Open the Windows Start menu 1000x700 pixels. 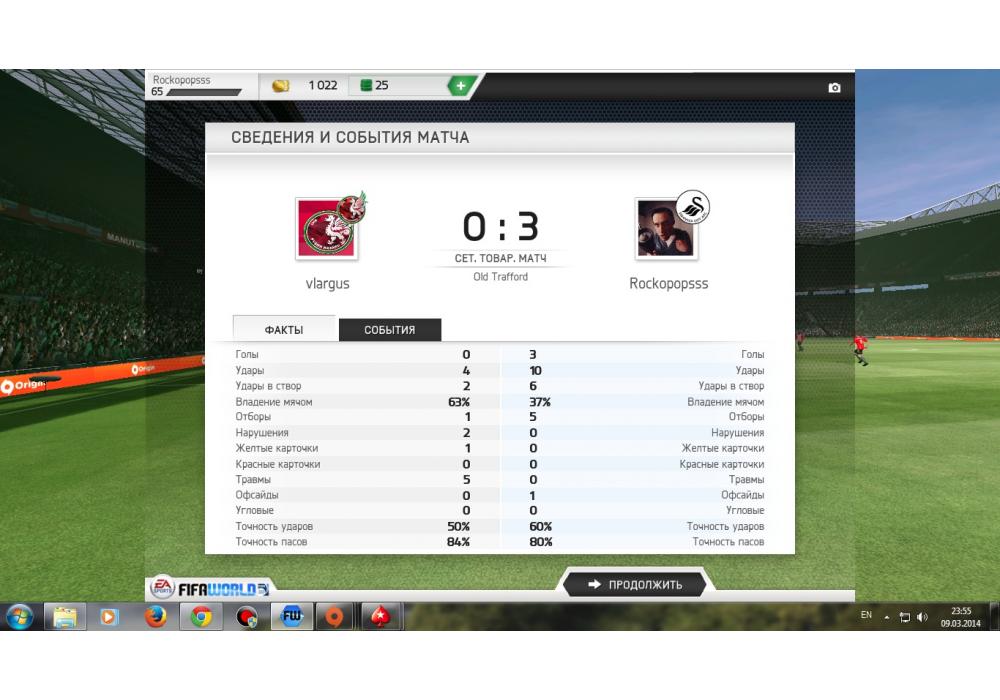coord(19,616)
